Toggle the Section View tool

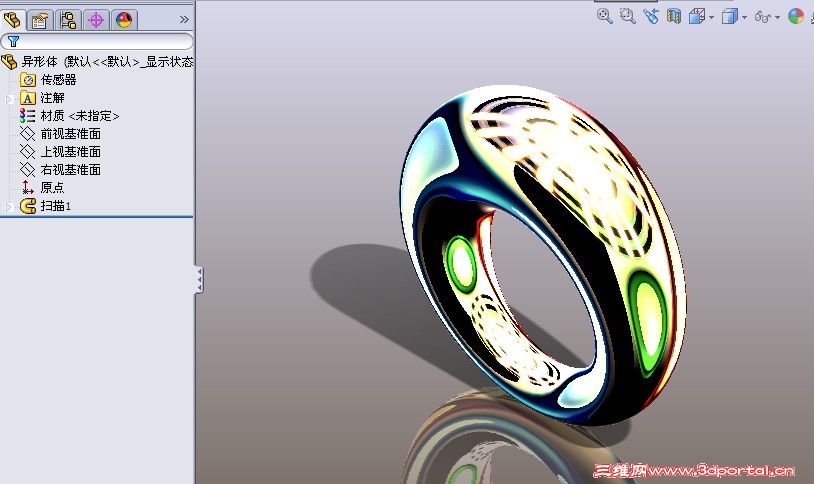[673, 16]
